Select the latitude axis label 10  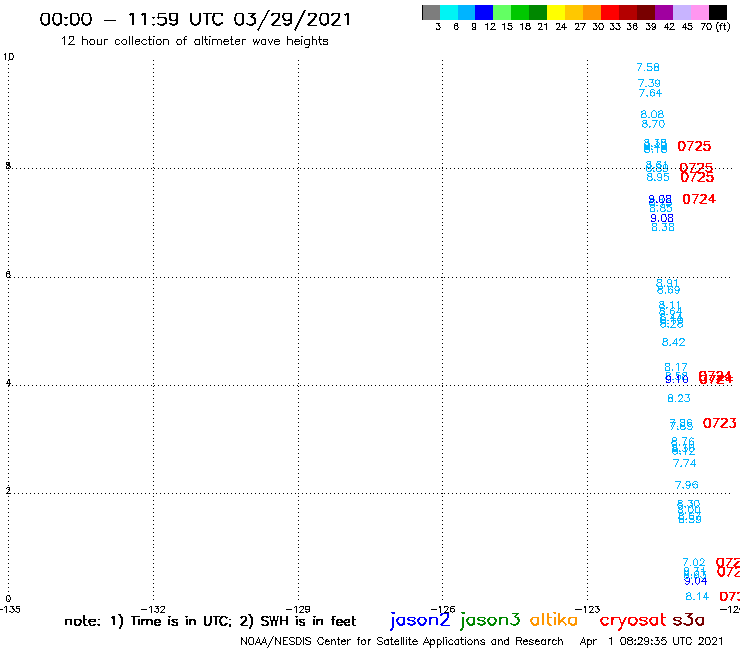click(x=8, y=57)
